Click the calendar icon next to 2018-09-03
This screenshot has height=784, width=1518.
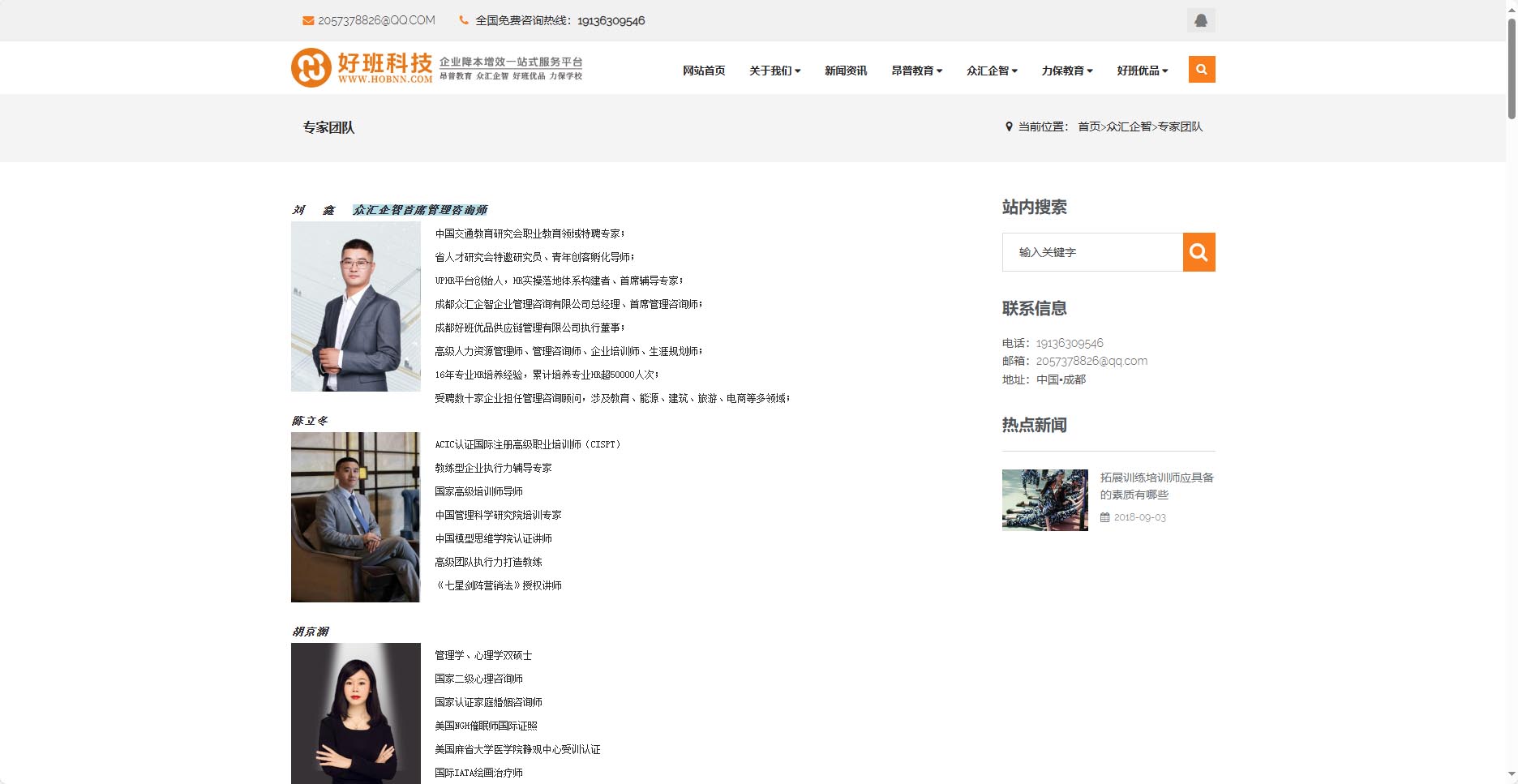[x=1104, y=517]
